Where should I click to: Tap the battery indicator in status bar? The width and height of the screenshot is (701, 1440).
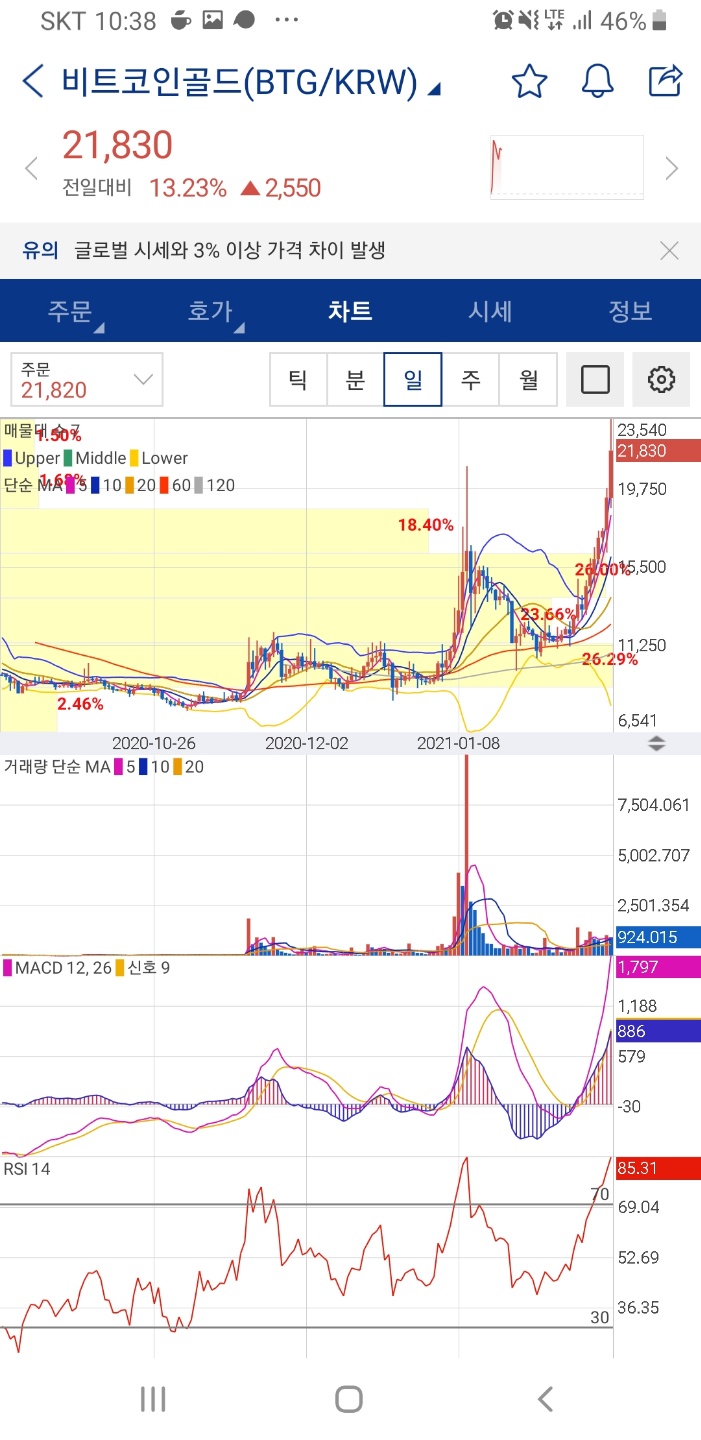[x=659, y=20]
